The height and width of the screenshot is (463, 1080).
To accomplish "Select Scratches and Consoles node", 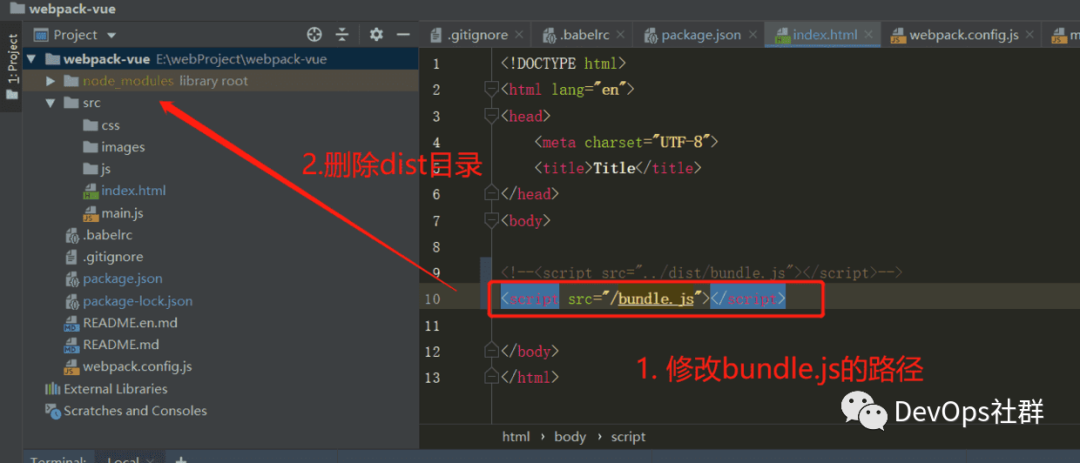I will click(125, 411).
